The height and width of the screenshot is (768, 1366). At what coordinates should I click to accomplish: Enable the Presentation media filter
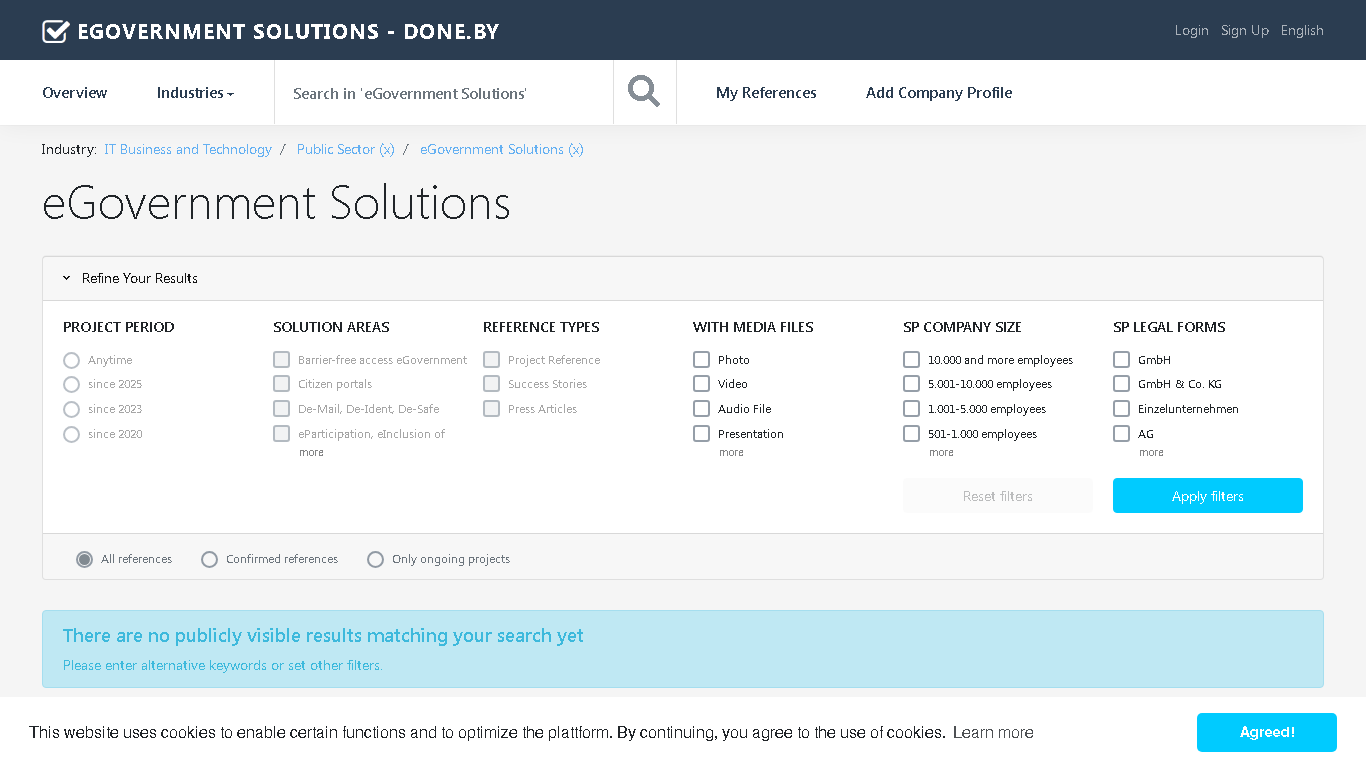(701, 433)
